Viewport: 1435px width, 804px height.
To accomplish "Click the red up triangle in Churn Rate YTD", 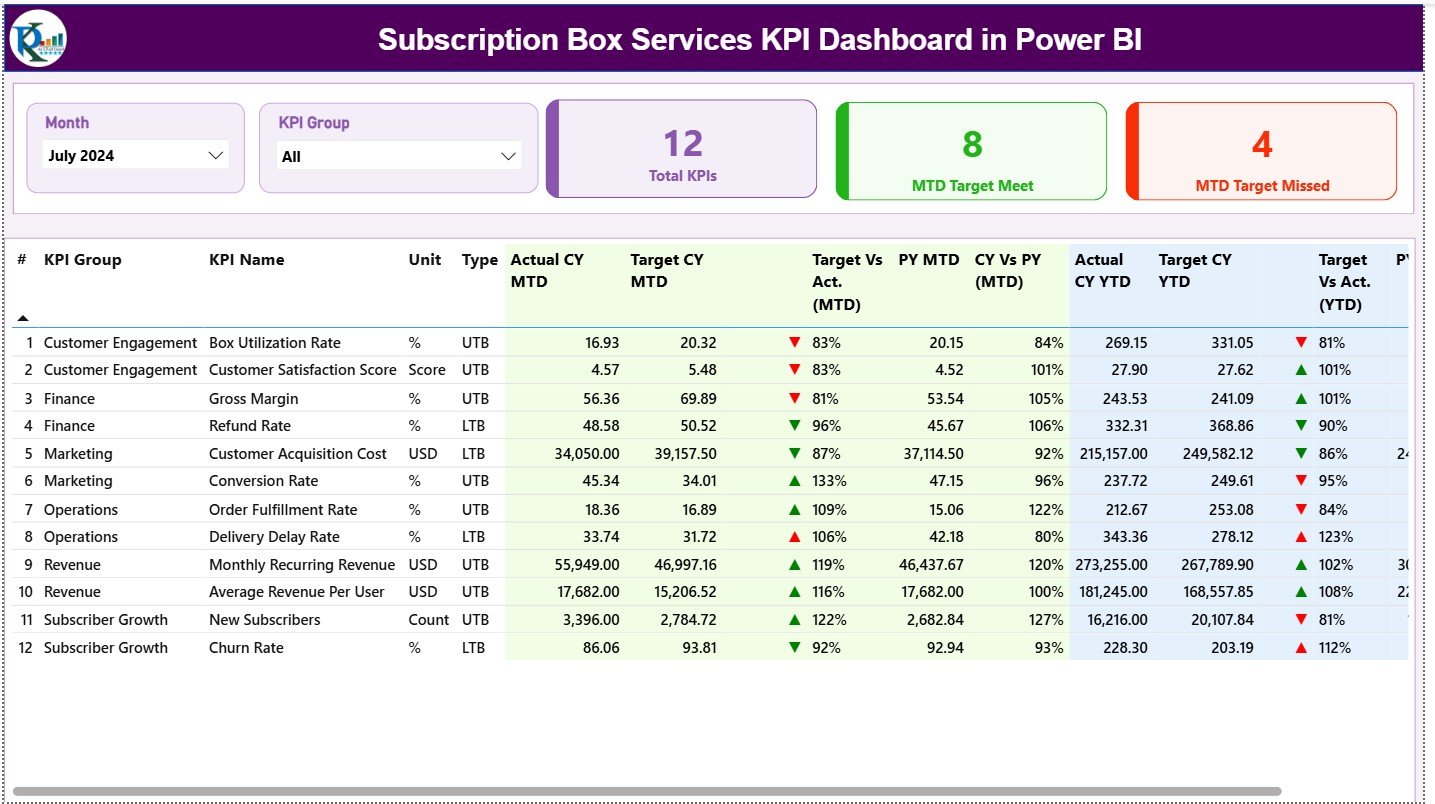I will pos(1300,647).
